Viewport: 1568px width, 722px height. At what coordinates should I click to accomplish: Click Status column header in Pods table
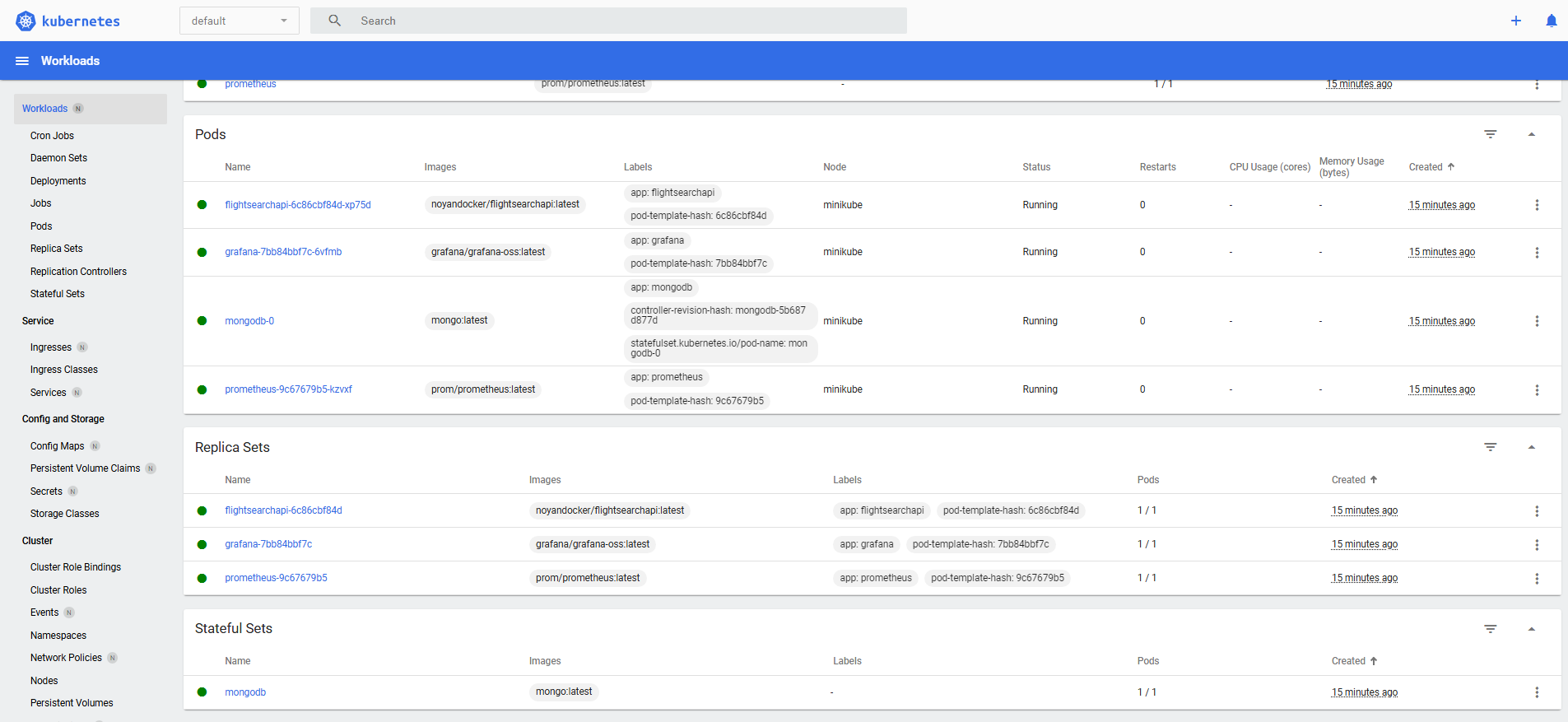[x=1036, y=167]
